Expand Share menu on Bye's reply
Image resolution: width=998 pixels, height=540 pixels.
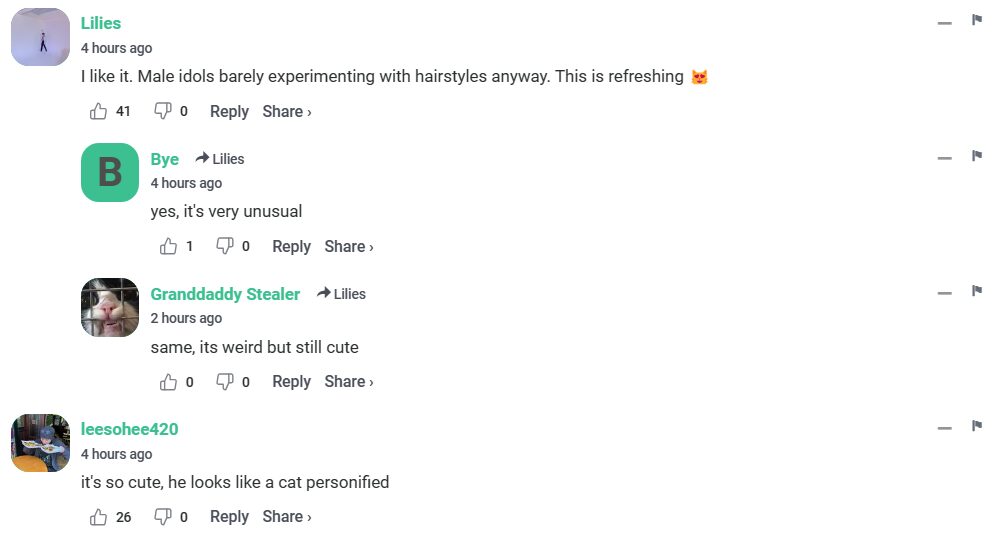[x=349, y=247]
